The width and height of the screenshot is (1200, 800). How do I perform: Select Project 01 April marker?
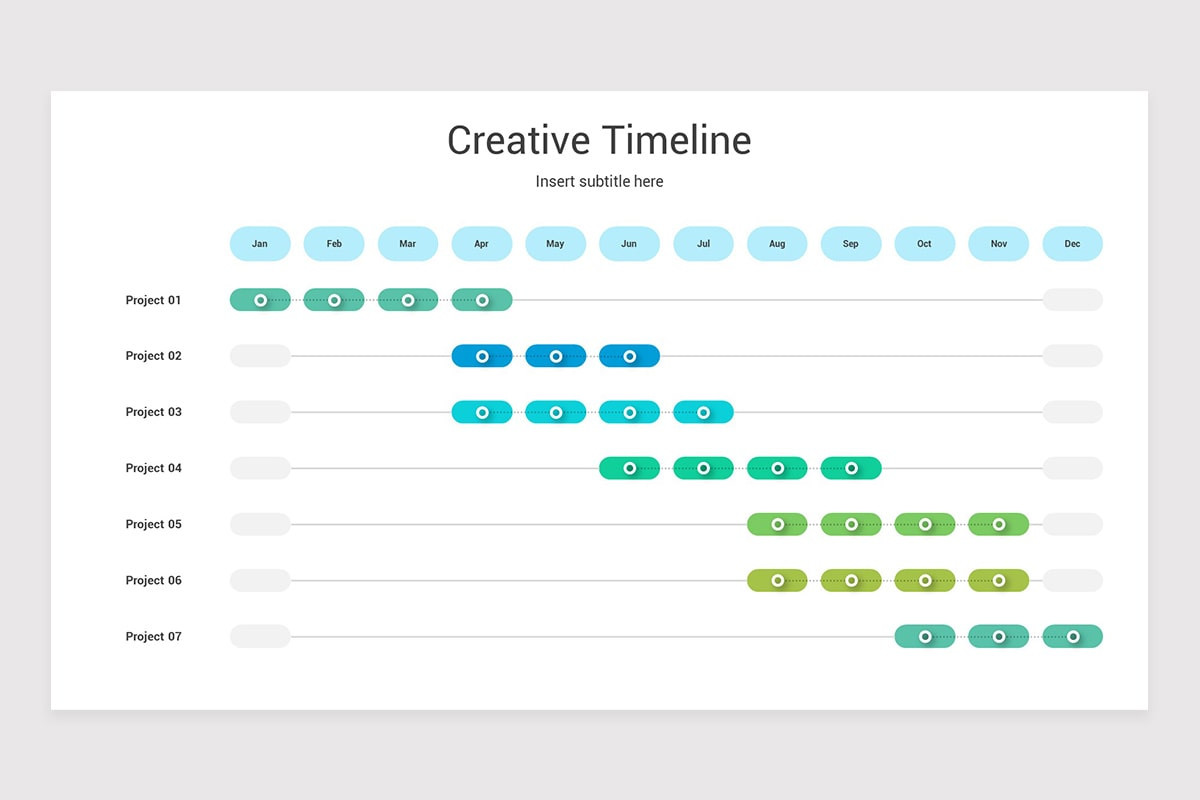pos(482,300)
